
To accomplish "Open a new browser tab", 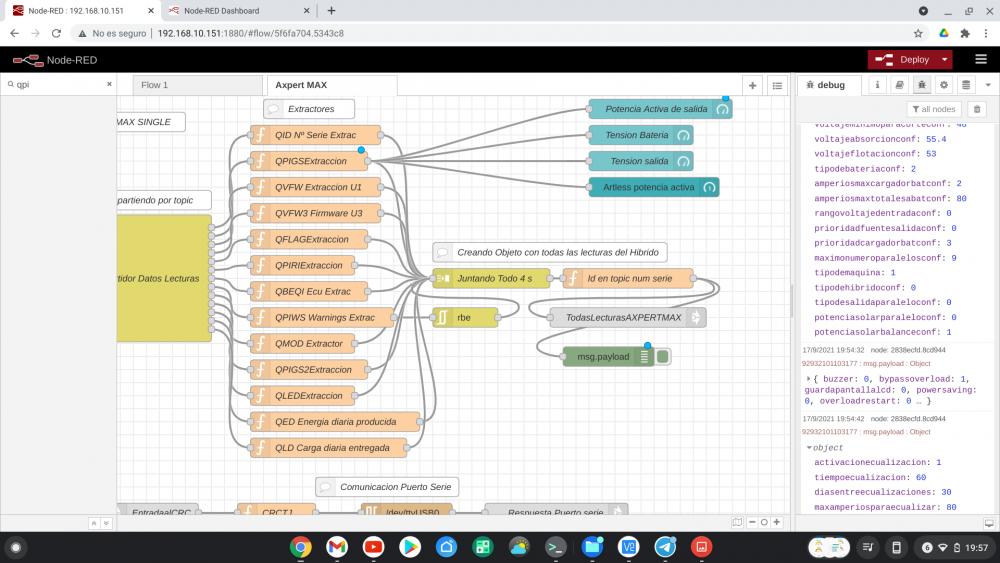I will (x=332, y=11).
